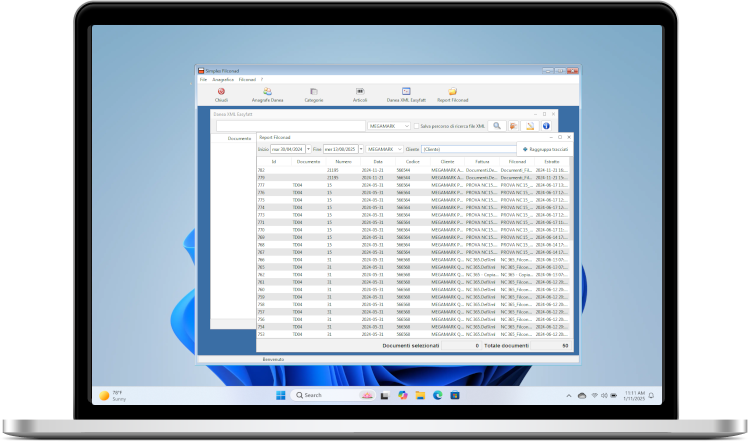Click the Inizio date field
This screenshot has height=442, width=749.
[288, 149]
